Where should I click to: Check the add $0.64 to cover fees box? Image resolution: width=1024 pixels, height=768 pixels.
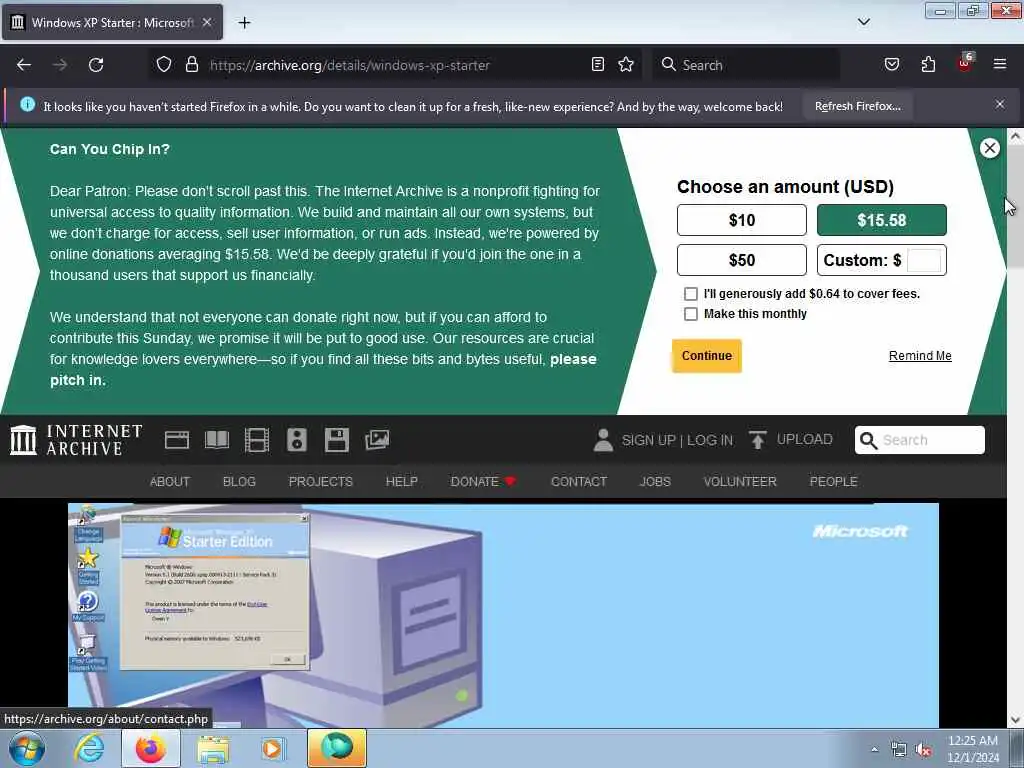690,294
